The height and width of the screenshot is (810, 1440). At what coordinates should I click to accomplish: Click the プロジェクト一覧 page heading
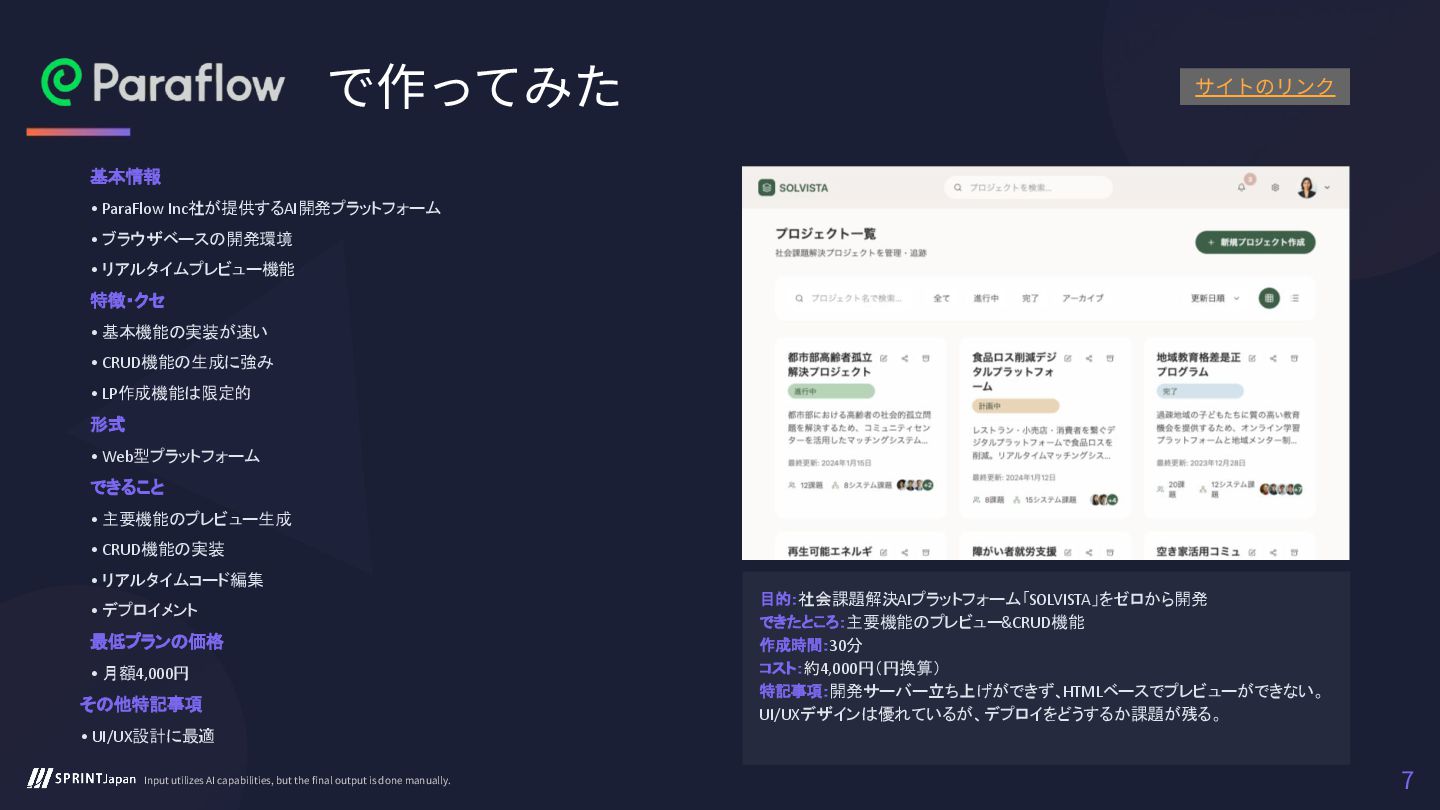825,234
